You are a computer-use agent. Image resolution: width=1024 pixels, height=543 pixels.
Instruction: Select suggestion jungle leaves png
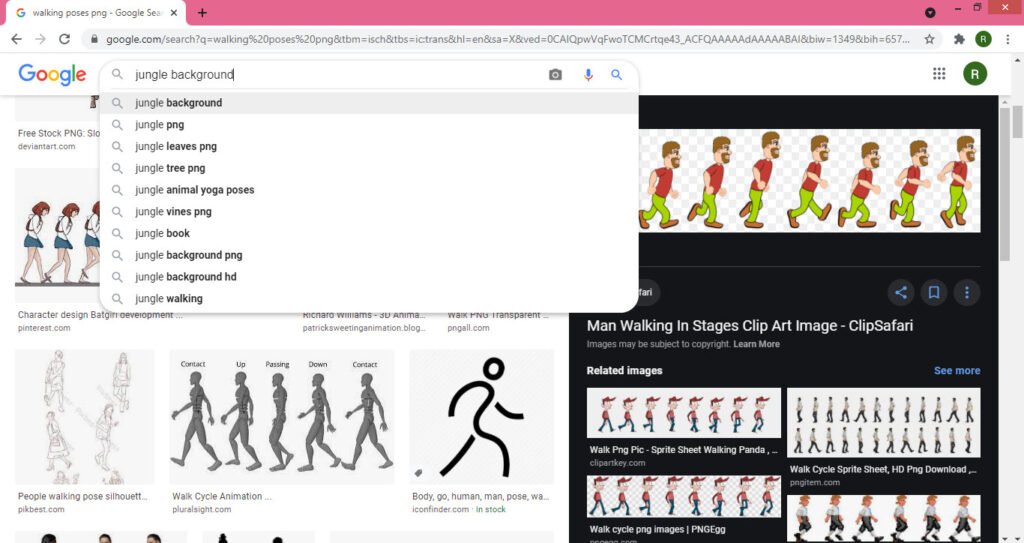tap(369, 146)
